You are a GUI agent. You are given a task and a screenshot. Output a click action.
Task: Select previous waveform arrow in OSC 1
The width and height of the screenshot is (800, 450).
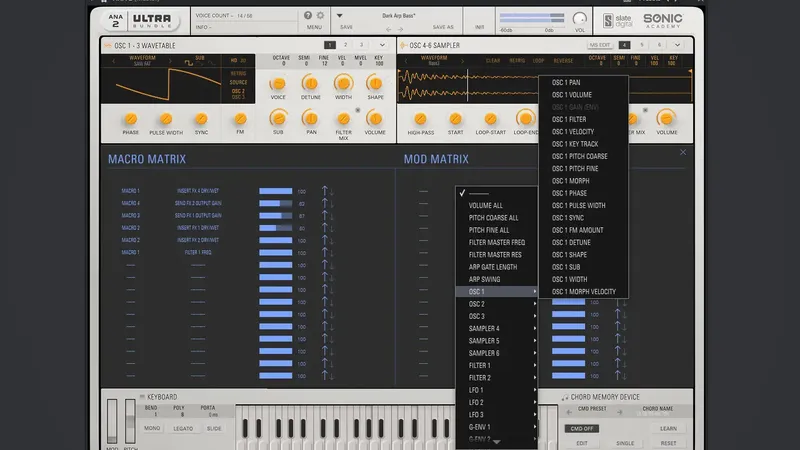point(113,61)
